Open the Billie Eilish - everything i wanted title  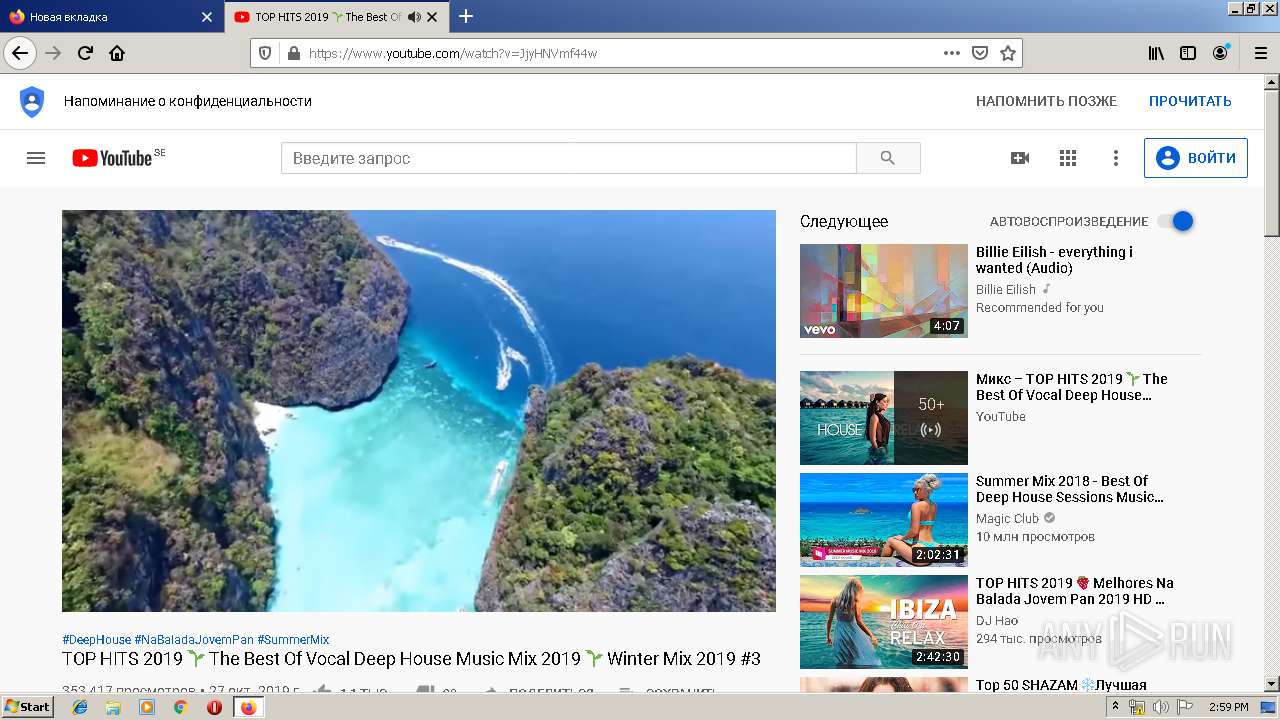pyautogui.click(x=1054, y=260)
